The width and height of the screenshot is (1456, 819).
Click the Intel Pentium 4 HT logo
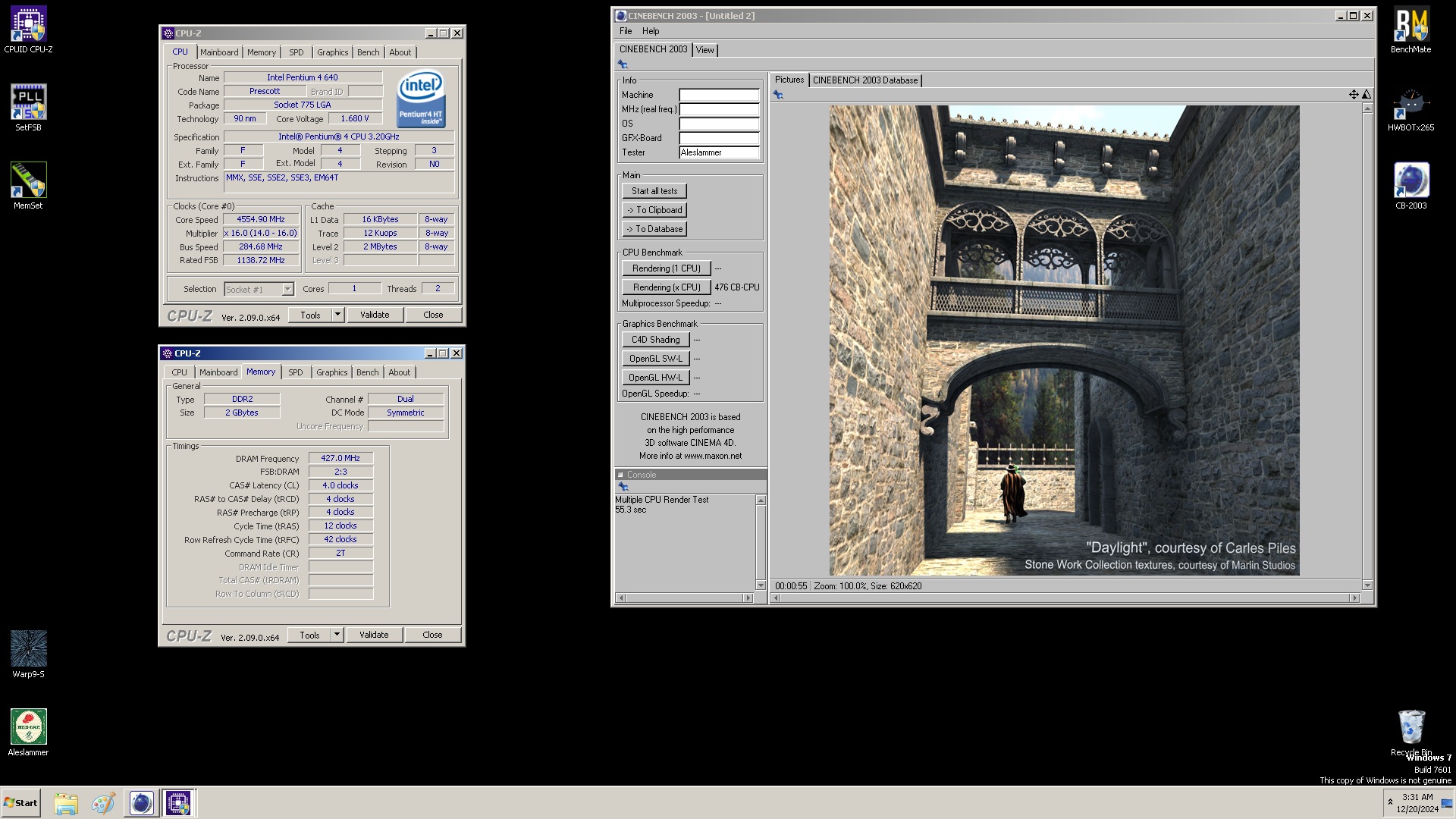(x=421, y=99)
